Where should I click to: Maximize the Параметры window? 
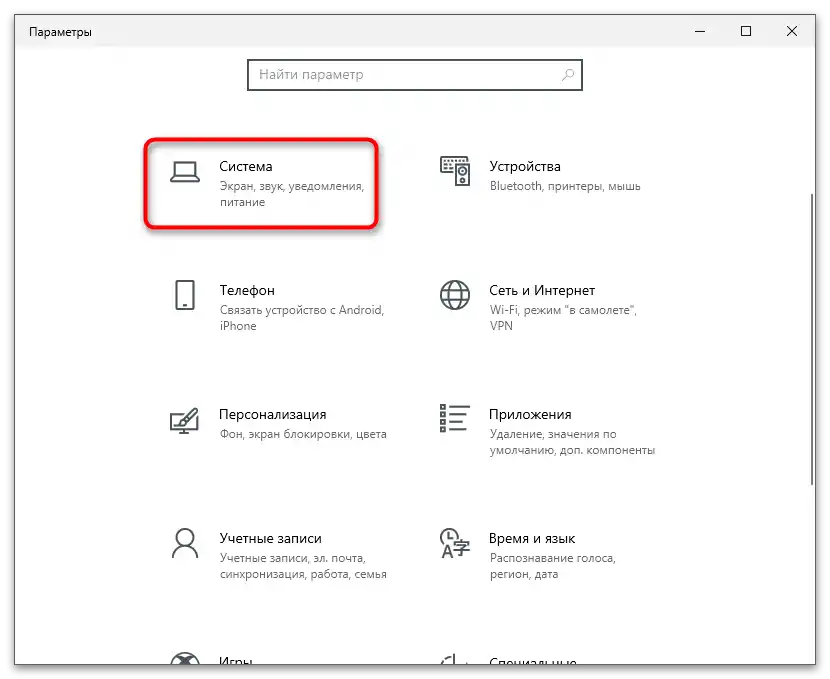tap(746, 31)
